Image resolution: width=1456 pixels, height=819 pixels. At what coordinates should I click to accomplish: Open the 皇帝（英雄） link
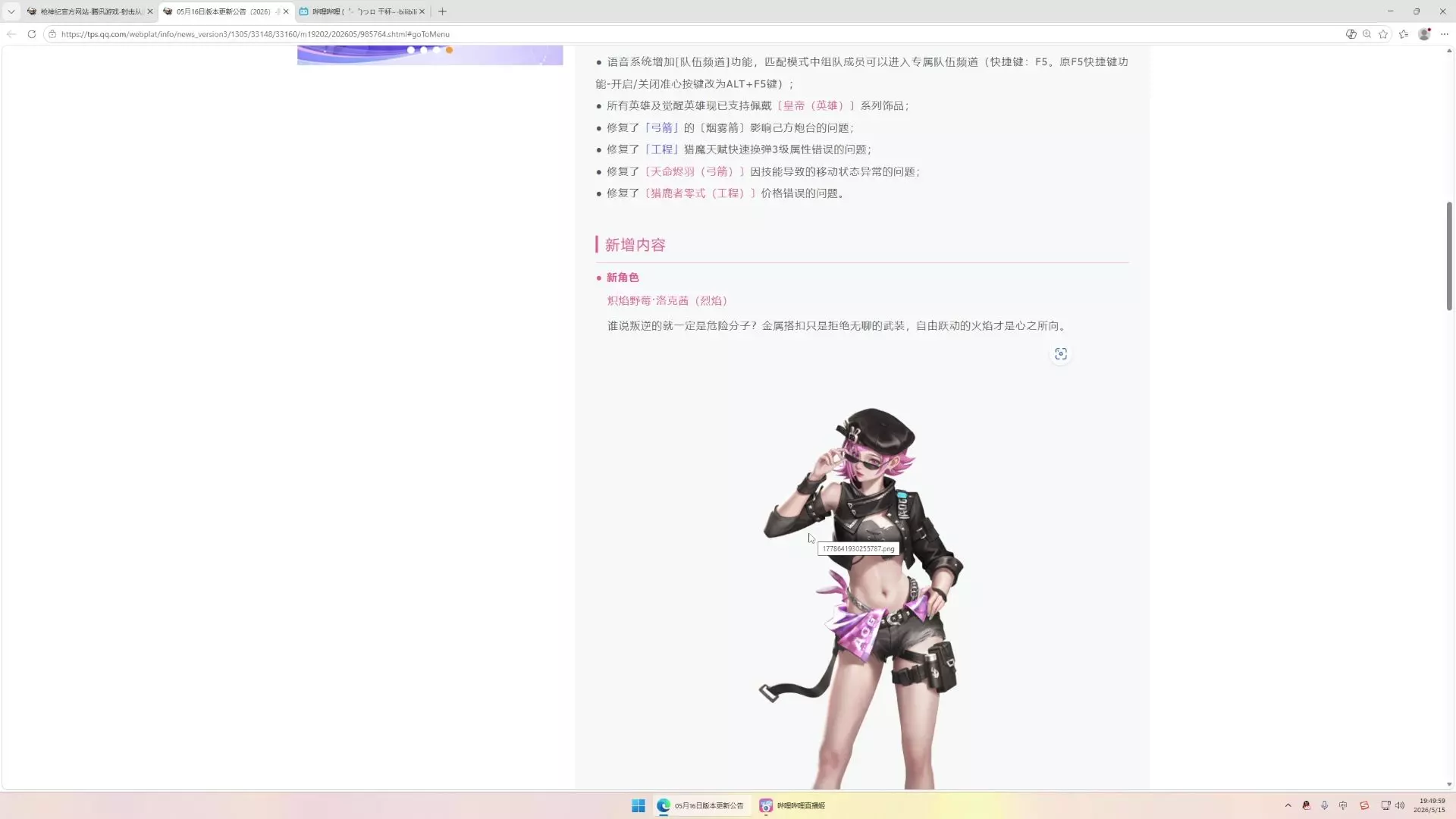pos(816,106)
